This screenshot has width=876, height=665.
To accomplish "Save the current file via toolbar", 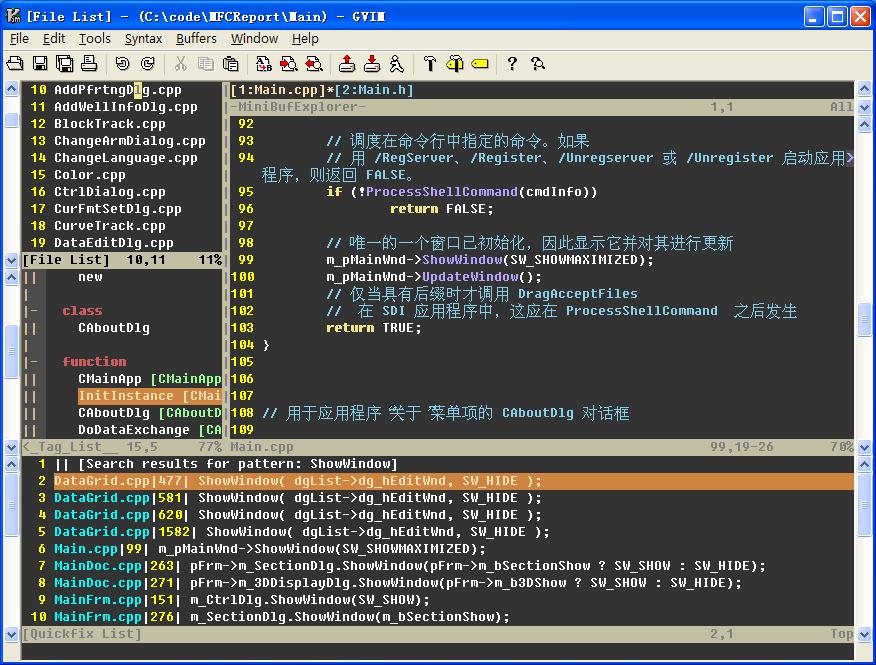I will coord(40,64).
